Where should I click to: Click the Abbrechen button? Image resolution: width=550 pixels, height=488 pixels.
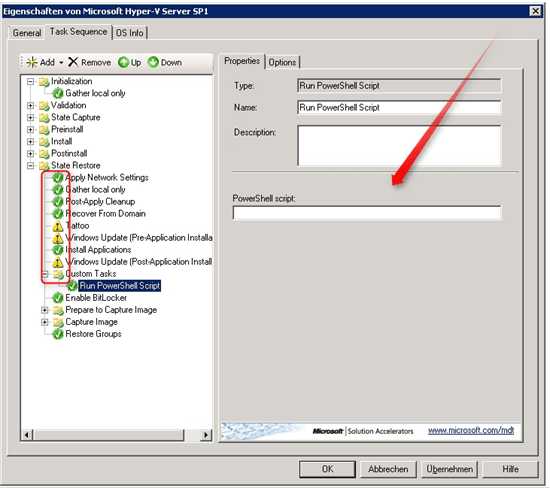pos(388,469)
